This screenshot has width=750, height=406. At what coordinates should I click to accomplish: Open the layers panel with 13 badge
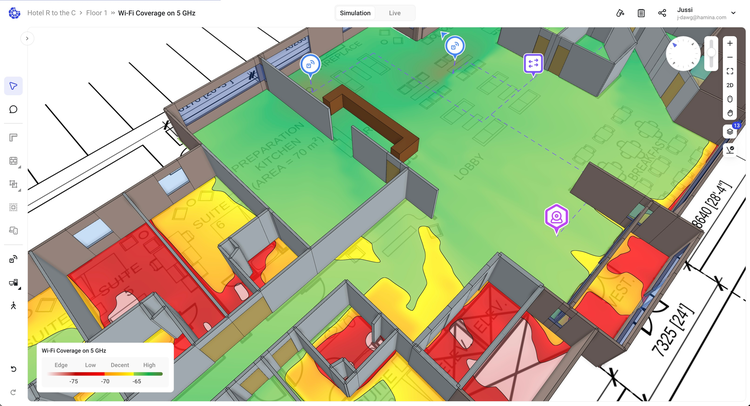coord(730,131)
